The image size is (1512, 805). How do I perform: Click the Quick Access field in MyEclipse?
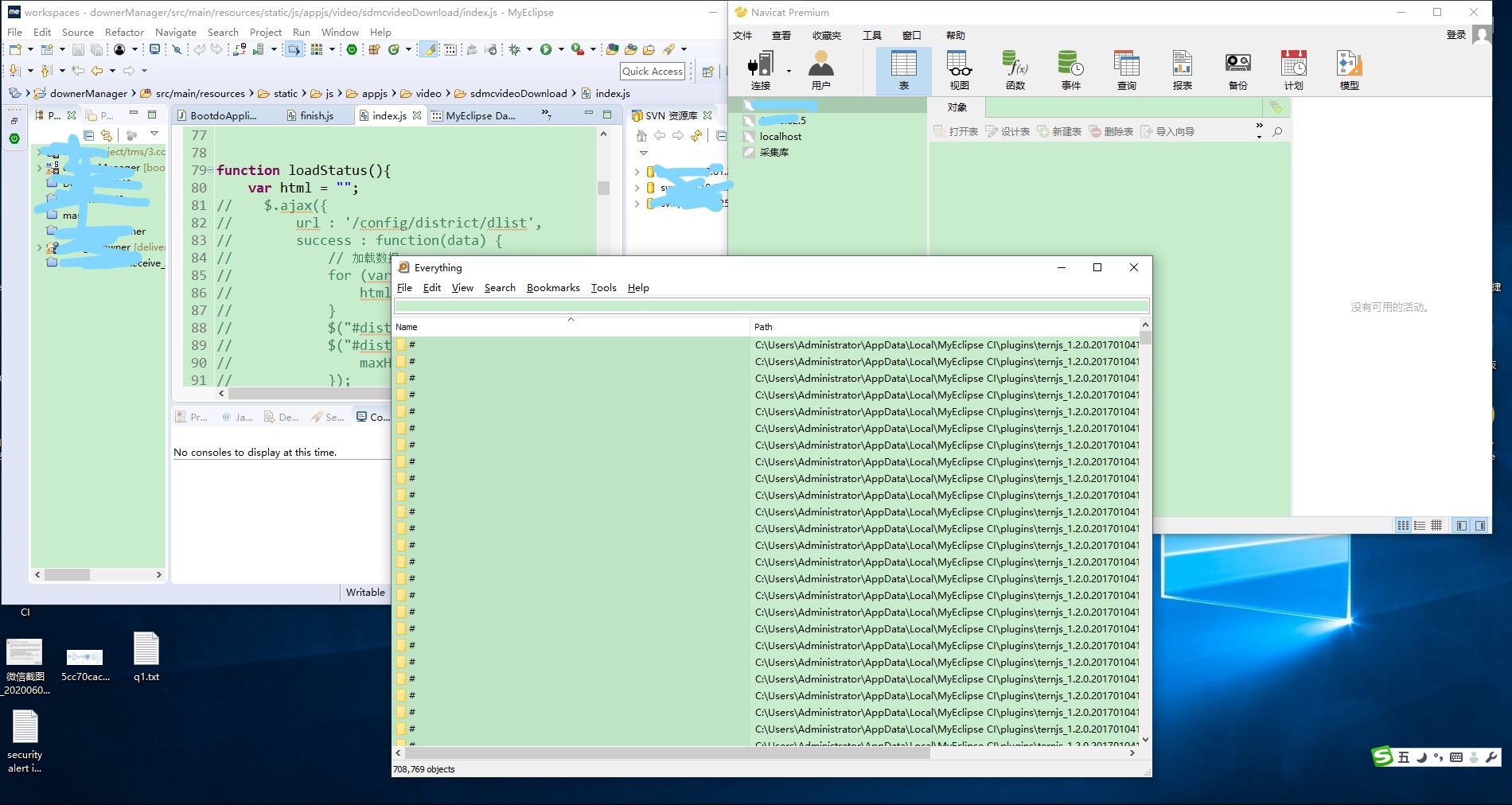pyautogui.click(x=653, y=72)
